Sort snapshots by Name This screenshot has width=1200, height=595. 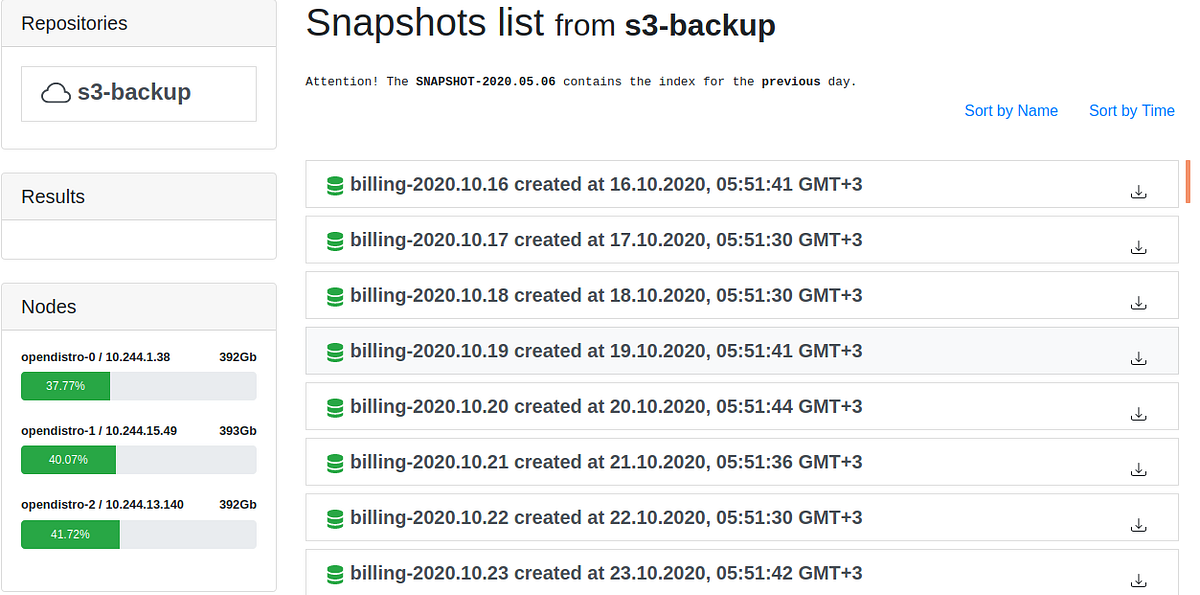pyautogui.click(x=1011, y=110)
